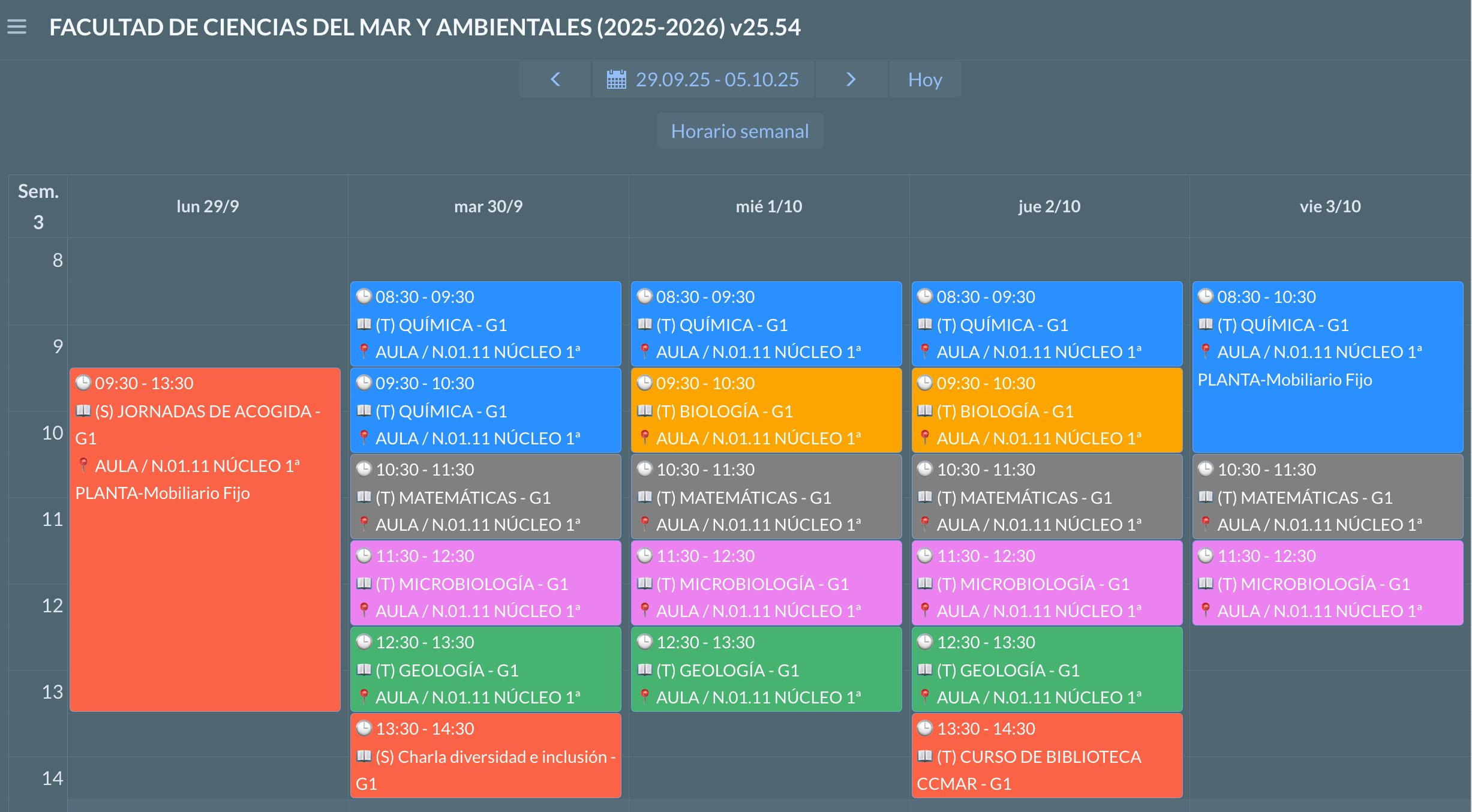Click location pin on Friday Microbiología class
1472x812 pixels.
point(1205,610)
